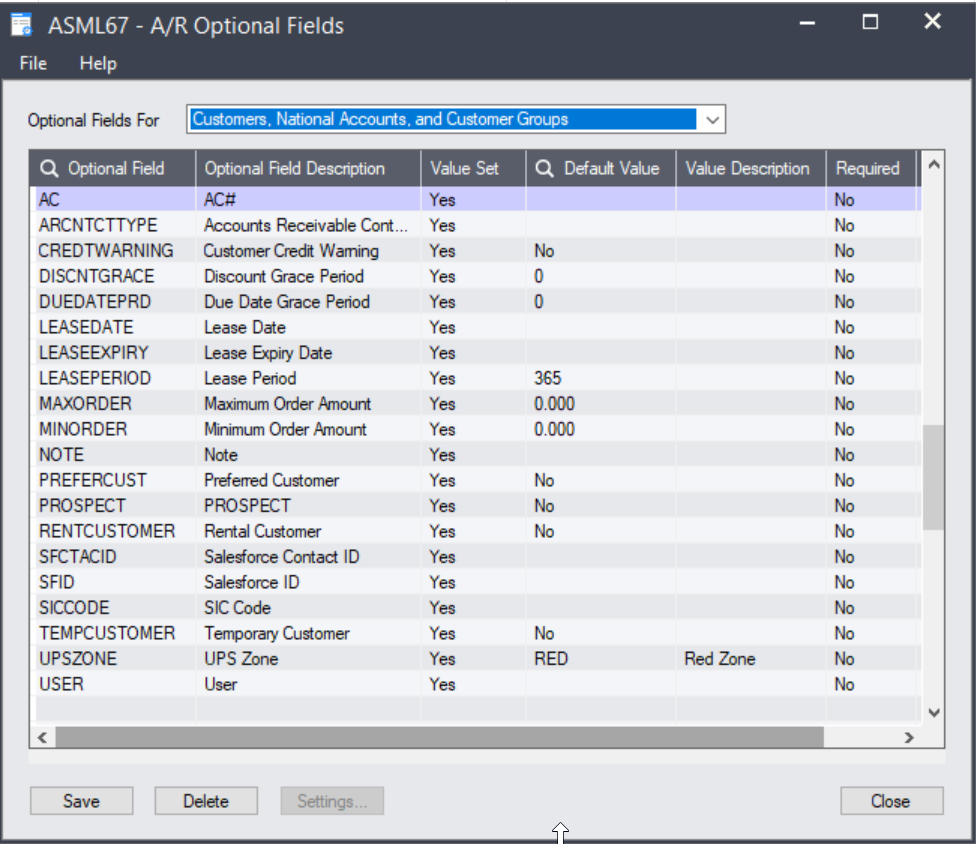Click the Sage app icon in title bar
The height and width of the screenshot is (844, 976).
tap(22, 24)
